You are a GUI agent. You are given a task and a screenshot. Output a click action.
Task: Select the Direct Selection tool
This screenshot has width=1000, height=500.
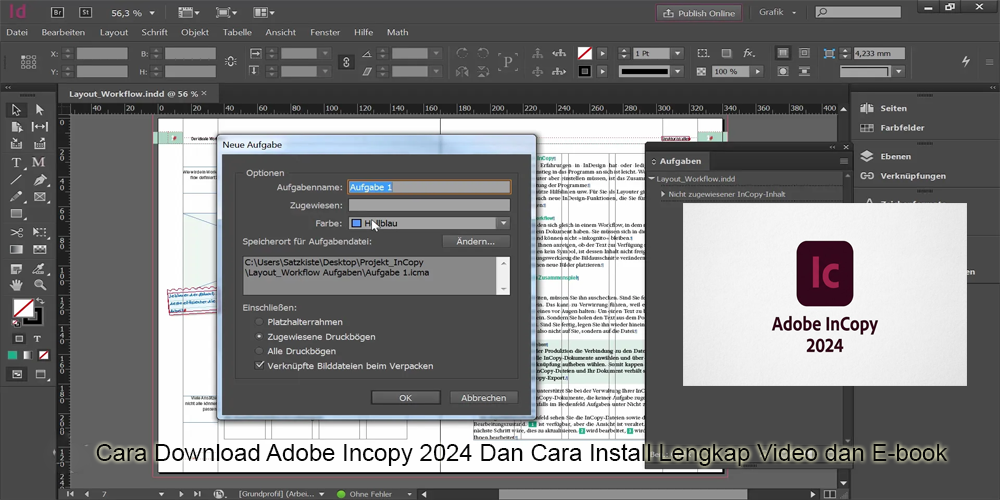pos(40,110)
